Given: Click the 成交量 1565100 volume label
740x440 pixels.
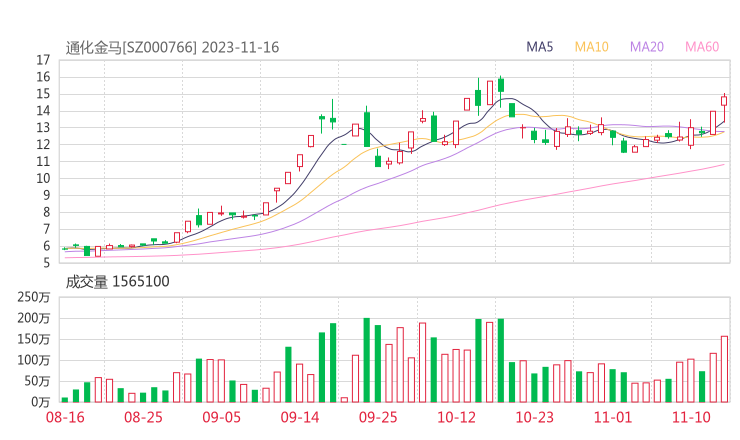Looking at the screenshot, I should pyautogui.click(x=118, y=281).
